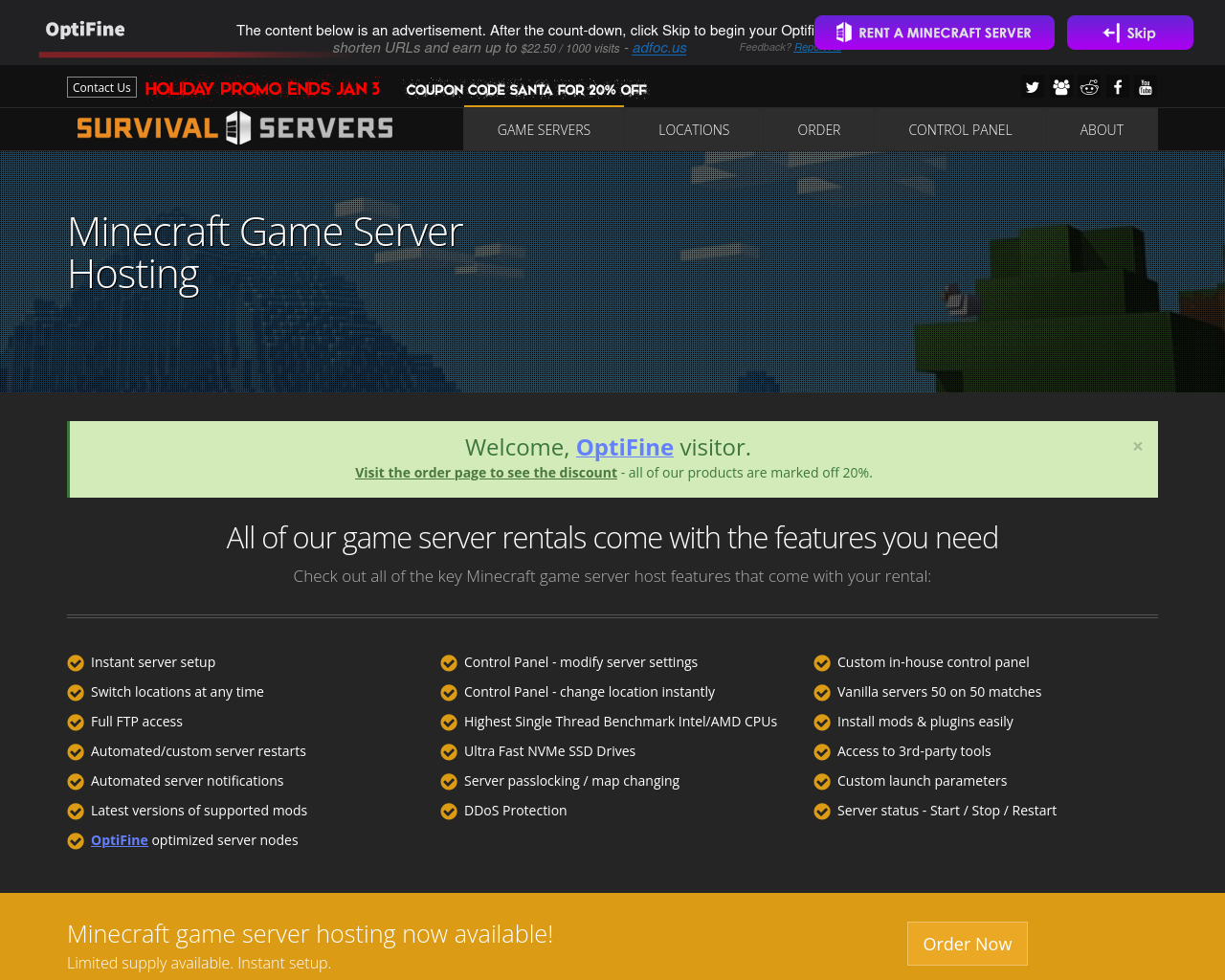Click the Order Now button
This screenshot has width=1225, height=980.
968,944
